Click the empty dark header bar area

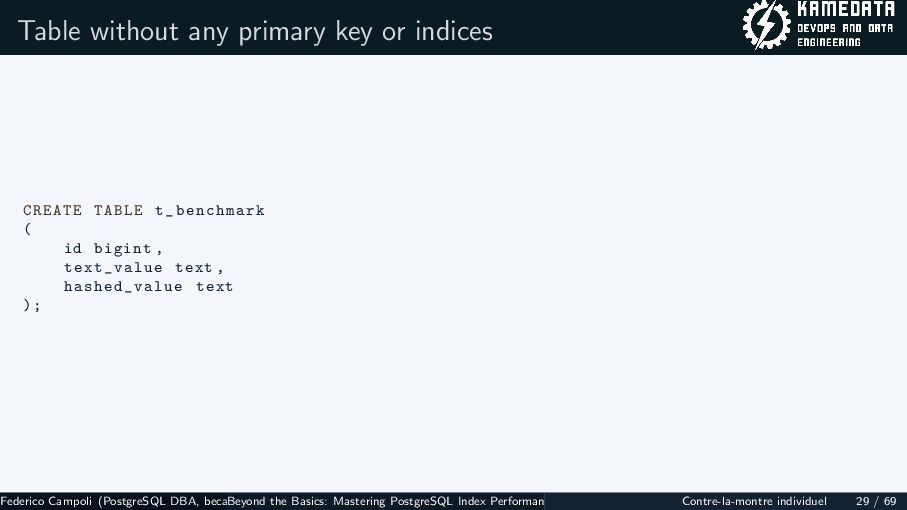pos(620,27)
